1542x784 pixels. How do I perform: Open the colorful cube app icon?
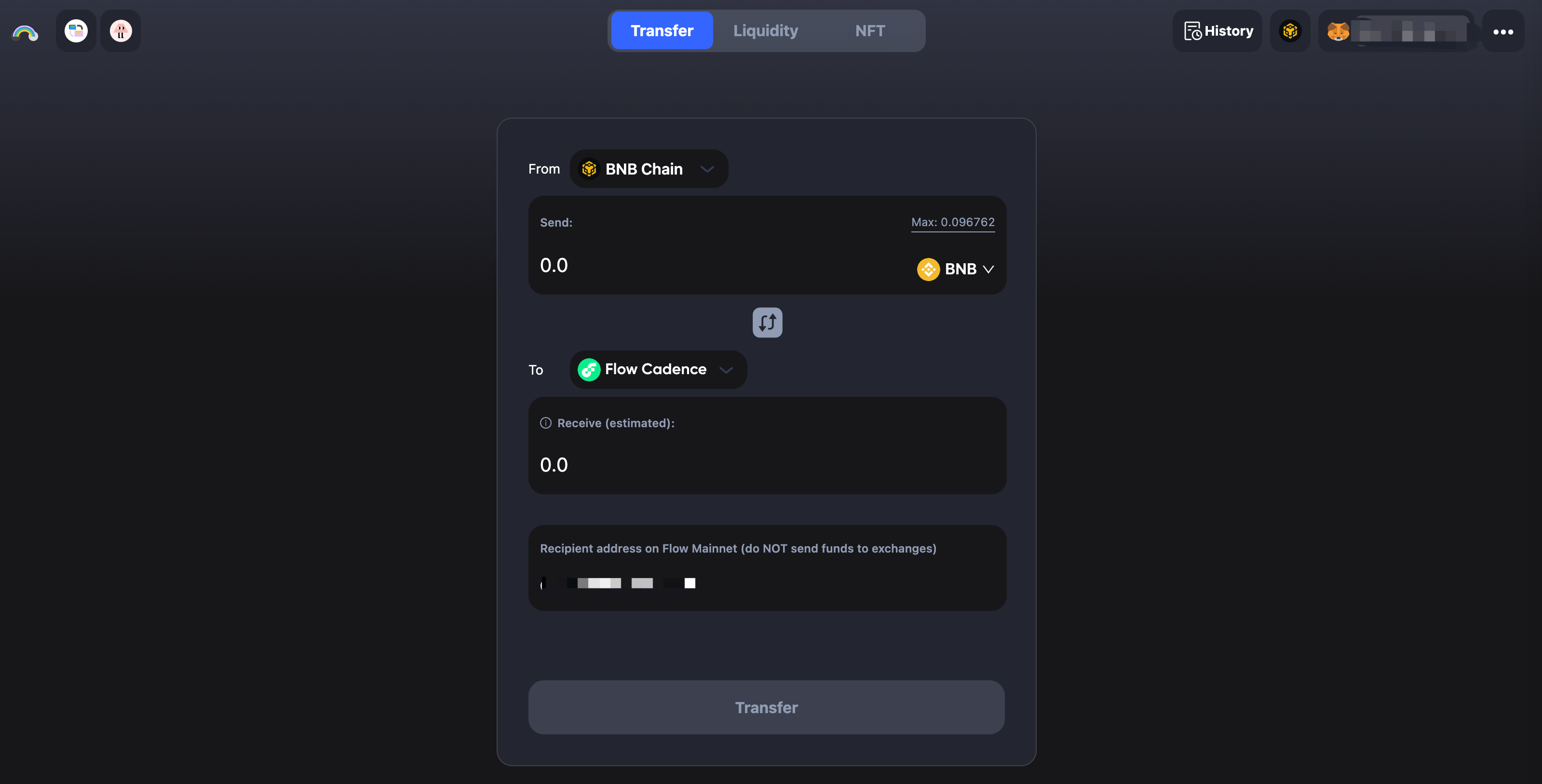[x=76, y=31]
